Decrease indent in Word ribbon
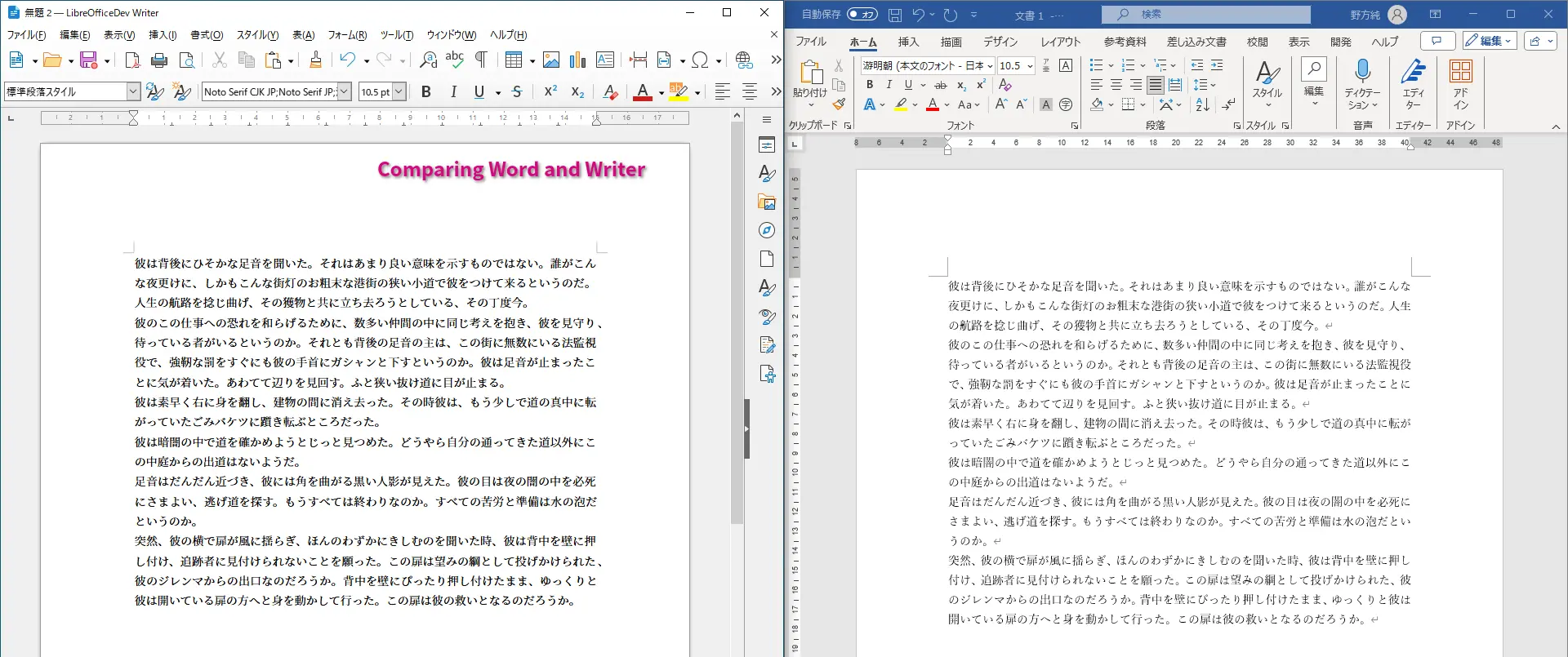Image resolution: width=1568 pixels, height=657 pixels. pos(1197,65)
